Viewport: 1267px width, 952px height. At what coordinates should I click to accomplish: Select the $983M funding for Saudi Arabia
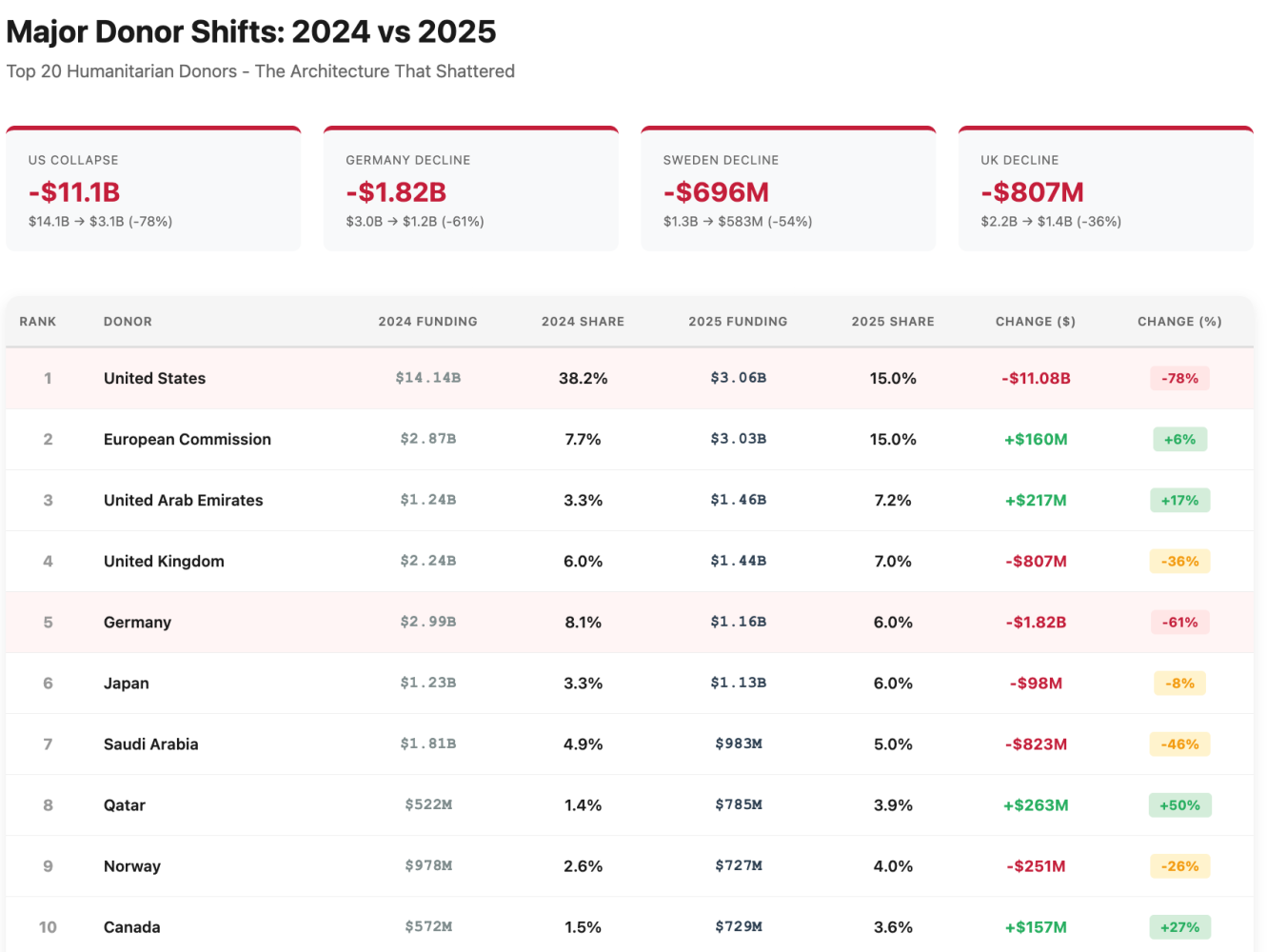pos(739,744)
